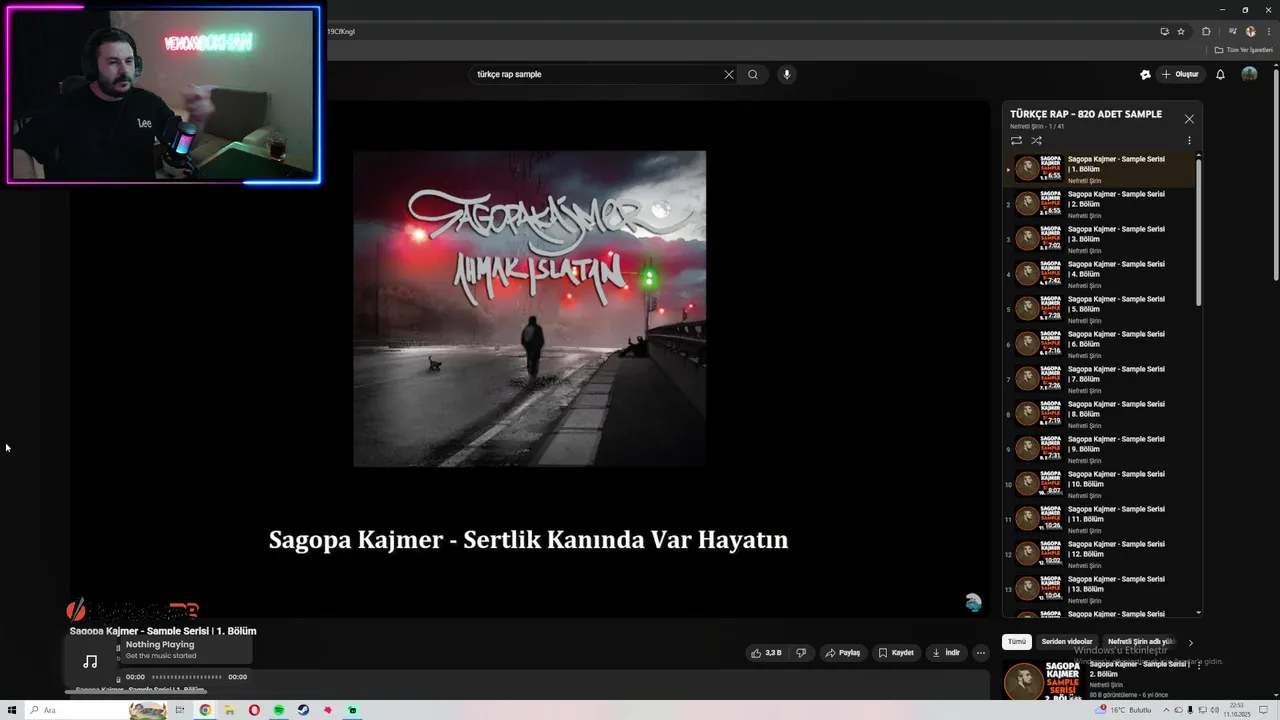Click the video player album artwork

530,308
